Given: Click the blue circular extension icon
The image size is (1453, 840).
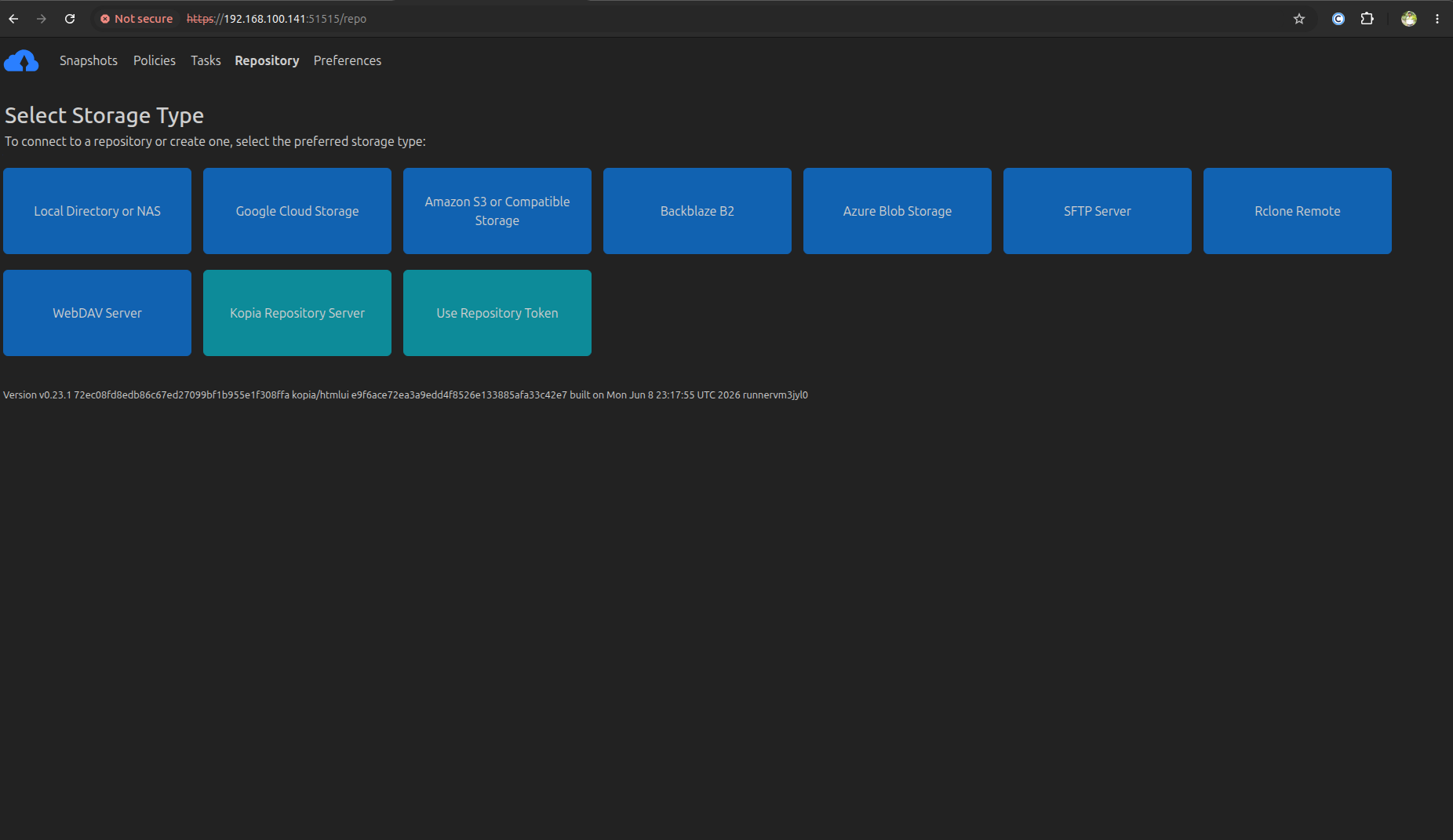Looking at the screenshot, I should tap(1338, 19).
